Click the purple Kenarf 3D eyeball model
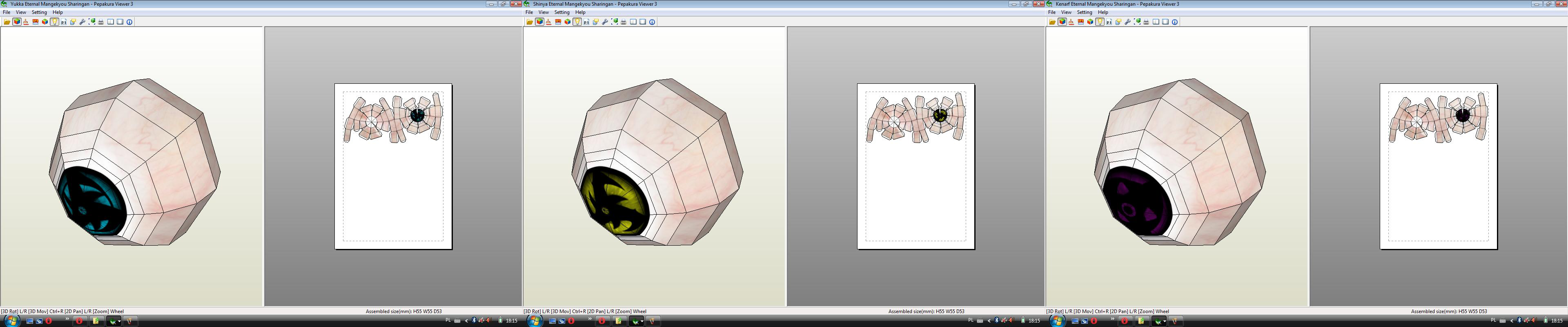The image size is (1568, 327). pos(1180,163)
